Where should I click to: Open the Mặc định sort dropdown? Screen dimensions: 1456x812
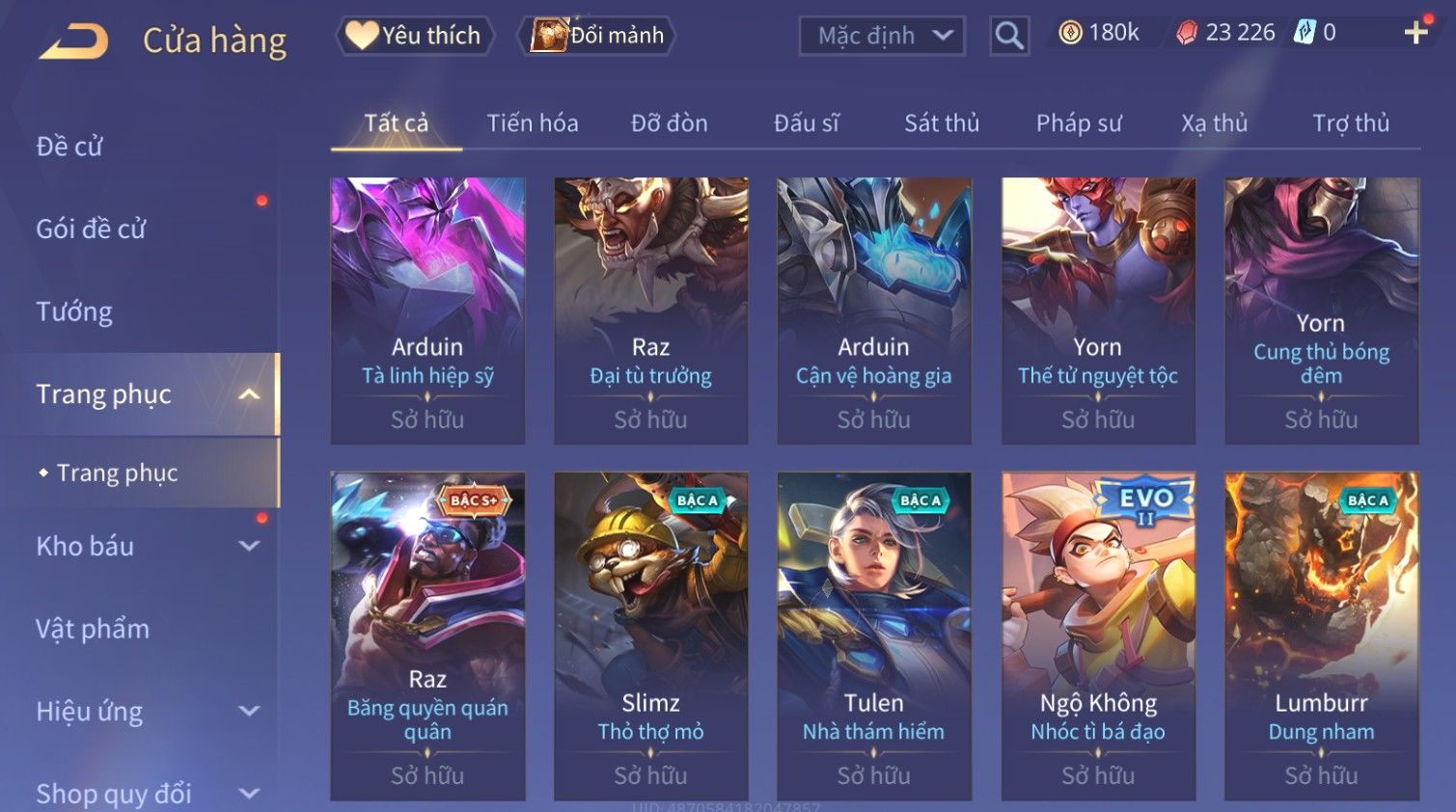[x=882, y=37]
